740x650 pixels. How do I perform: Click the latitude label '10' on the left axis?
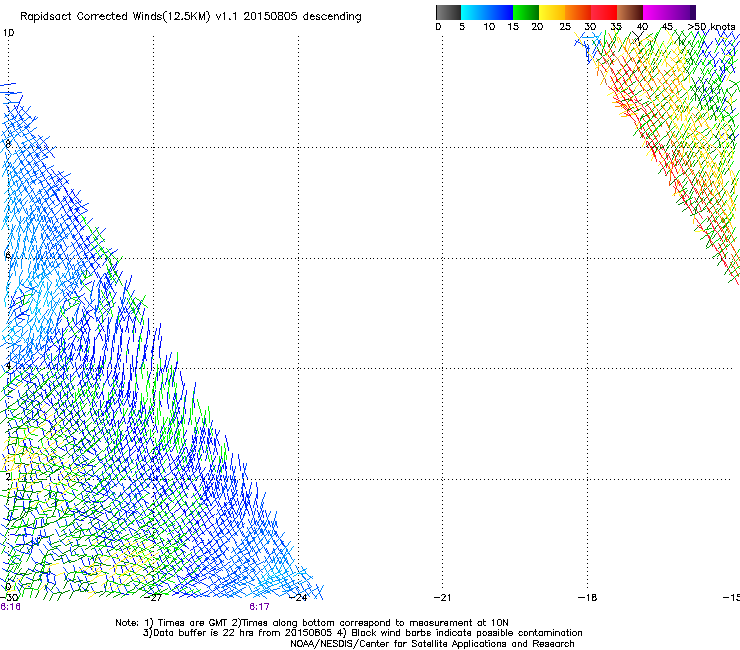8,33
